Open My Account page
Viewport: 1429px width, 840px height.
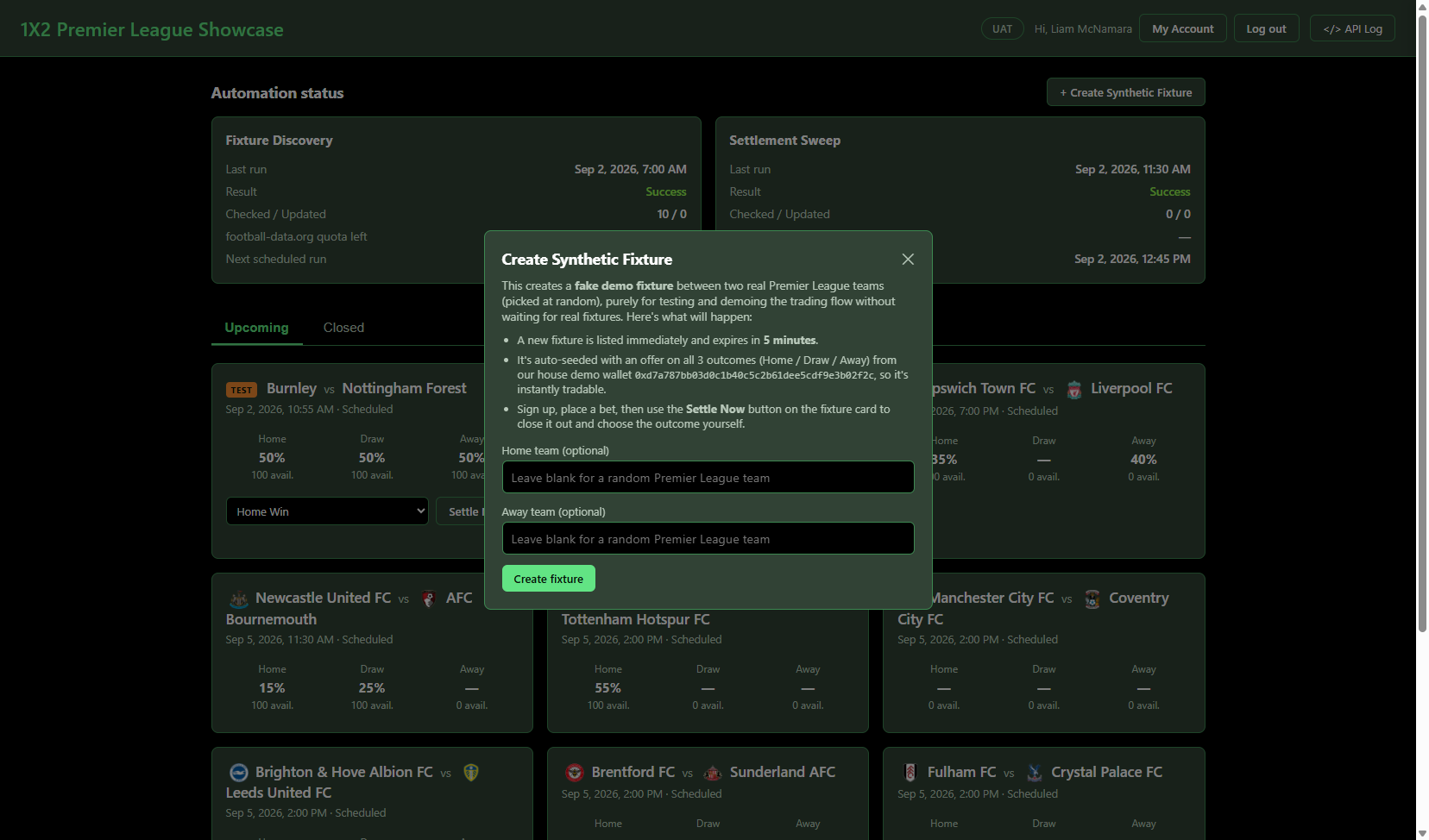pyautogui.click(x=1182, y=28)
